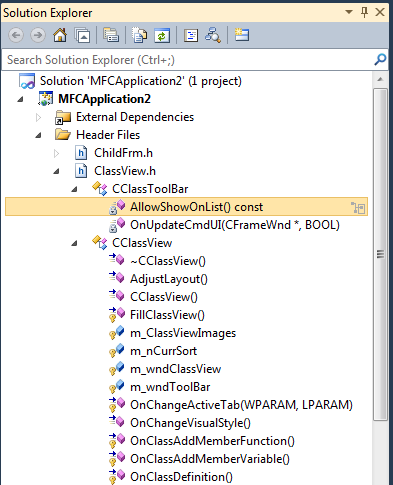
Task: Click the AdjustLayout method icon
Action: pyautogui.click(x=117, y=278)
